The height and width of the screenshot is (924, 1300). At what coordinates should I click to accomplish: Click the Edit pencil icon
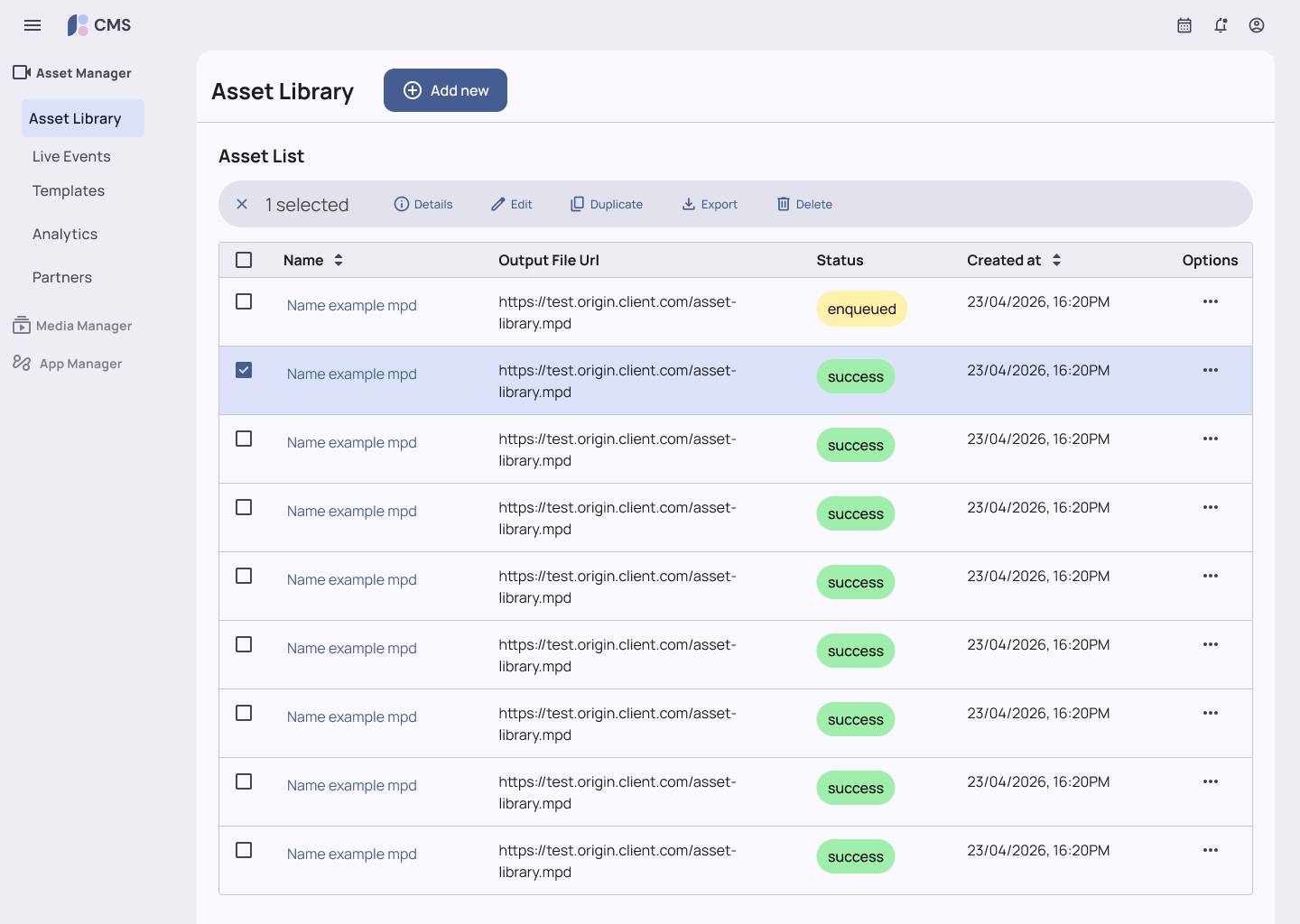[x=498, y=204]
